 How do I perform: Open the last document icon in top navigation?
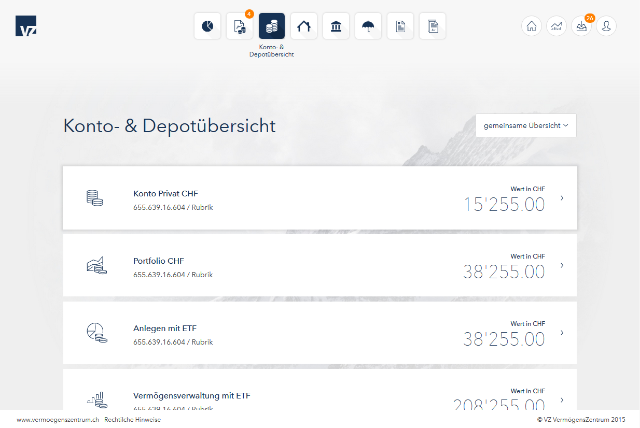(x=433, y=27)
